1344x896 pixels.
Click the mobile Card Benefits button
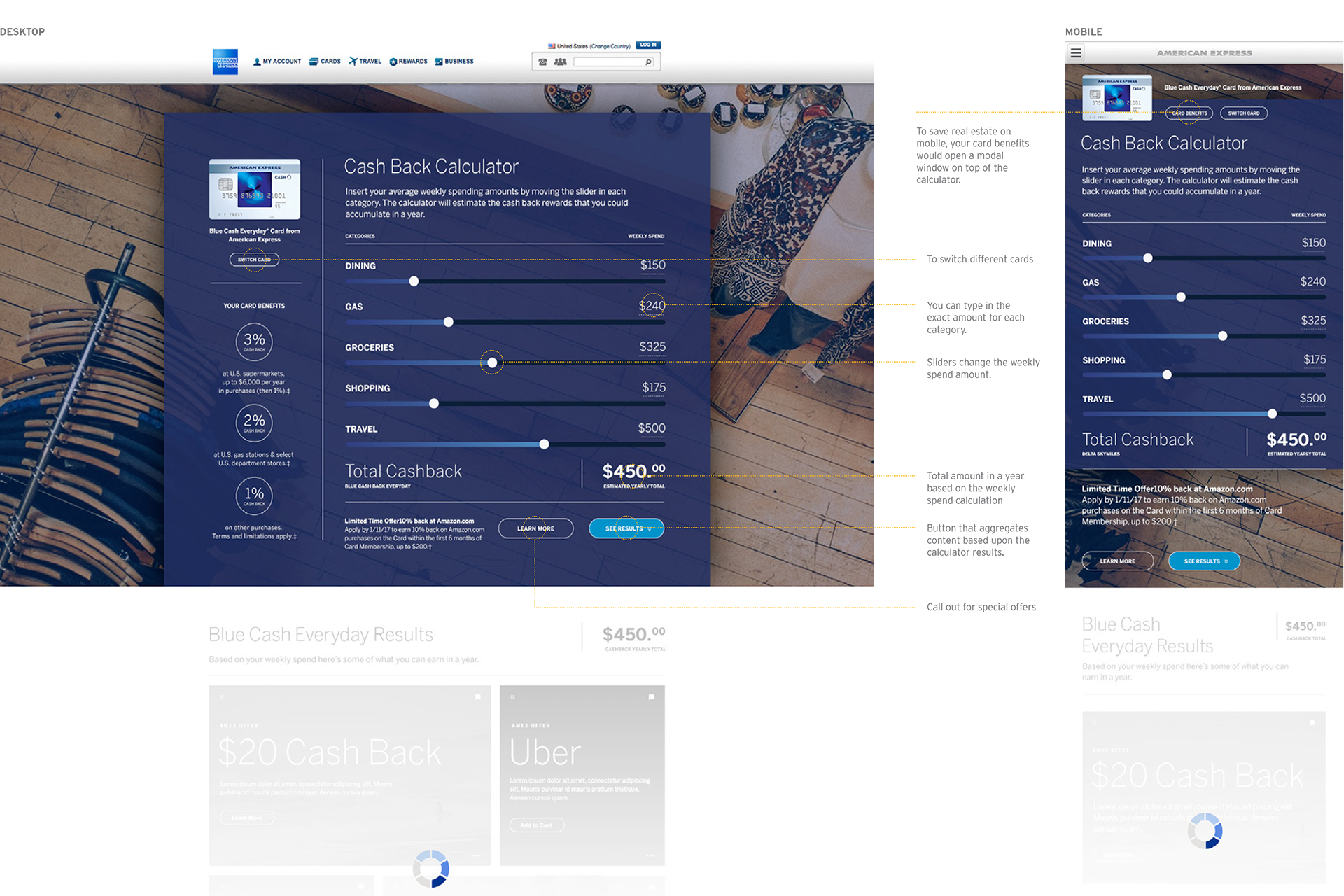(x=1189, y=113)
